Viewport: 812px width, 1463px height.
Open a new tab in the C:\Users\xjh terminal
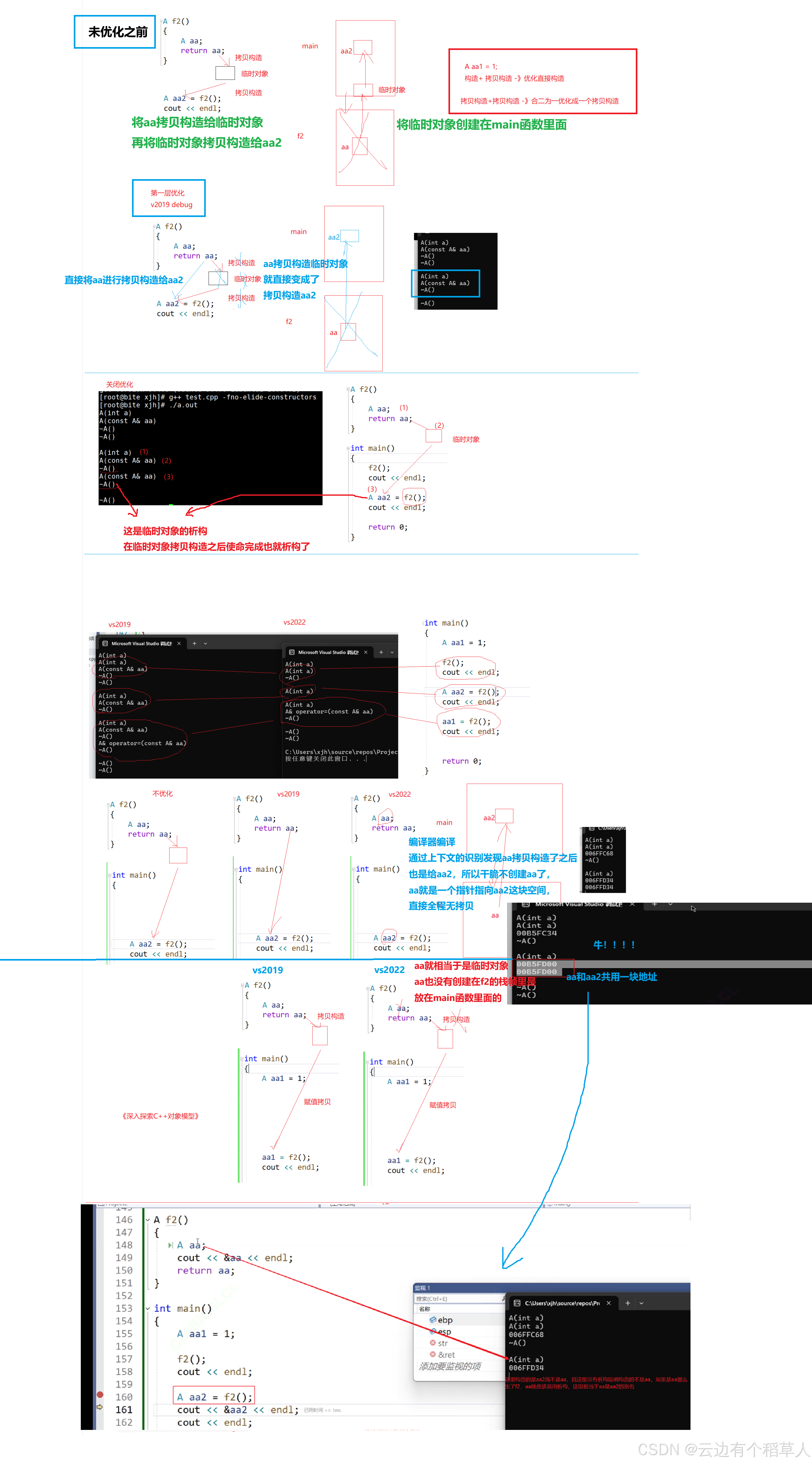click(x=628, y=1303)
